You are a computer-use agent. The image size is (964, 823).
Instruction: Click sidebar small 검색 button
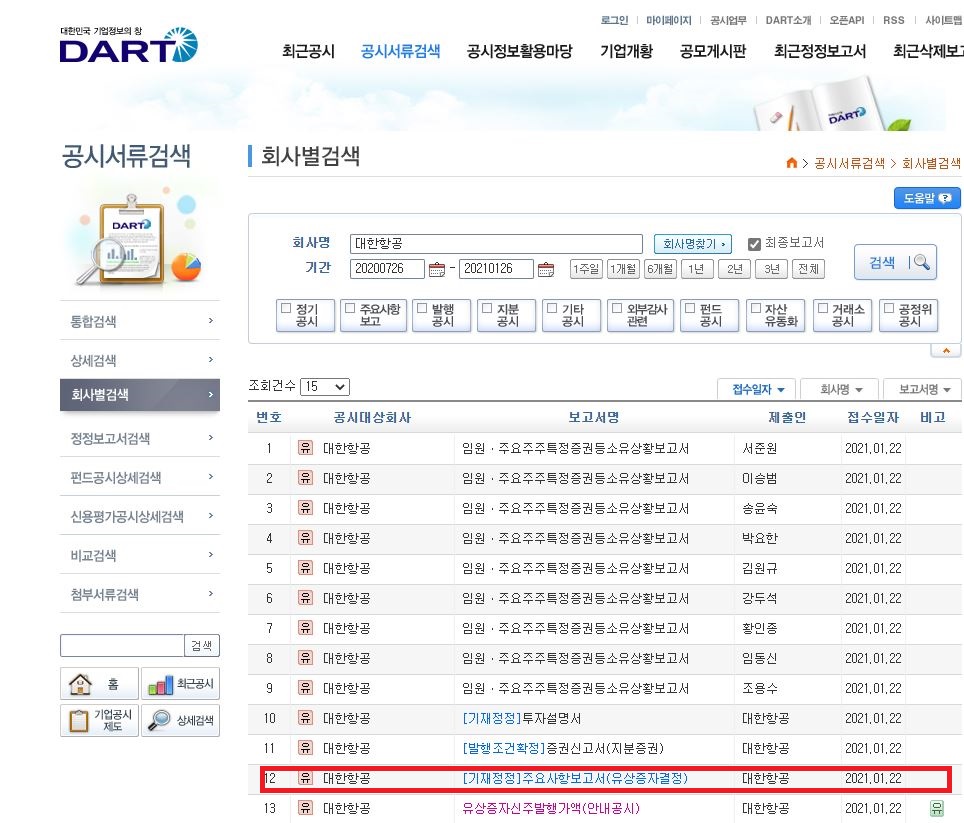click(202, 645)
